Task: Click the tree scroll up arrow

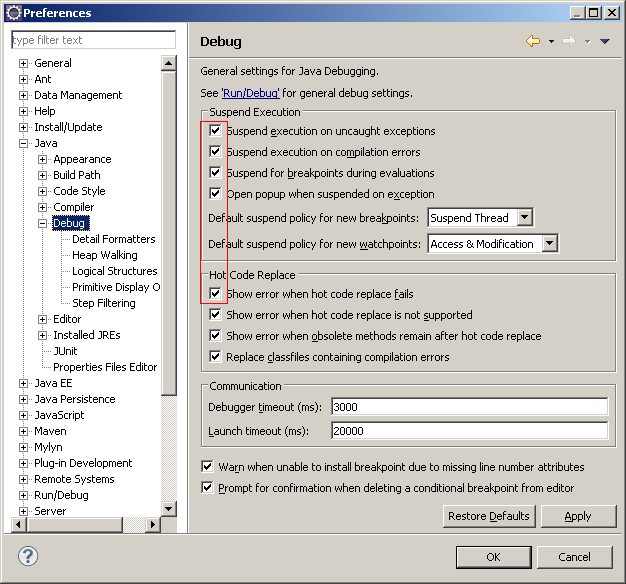Action: (x=168, y=63)
